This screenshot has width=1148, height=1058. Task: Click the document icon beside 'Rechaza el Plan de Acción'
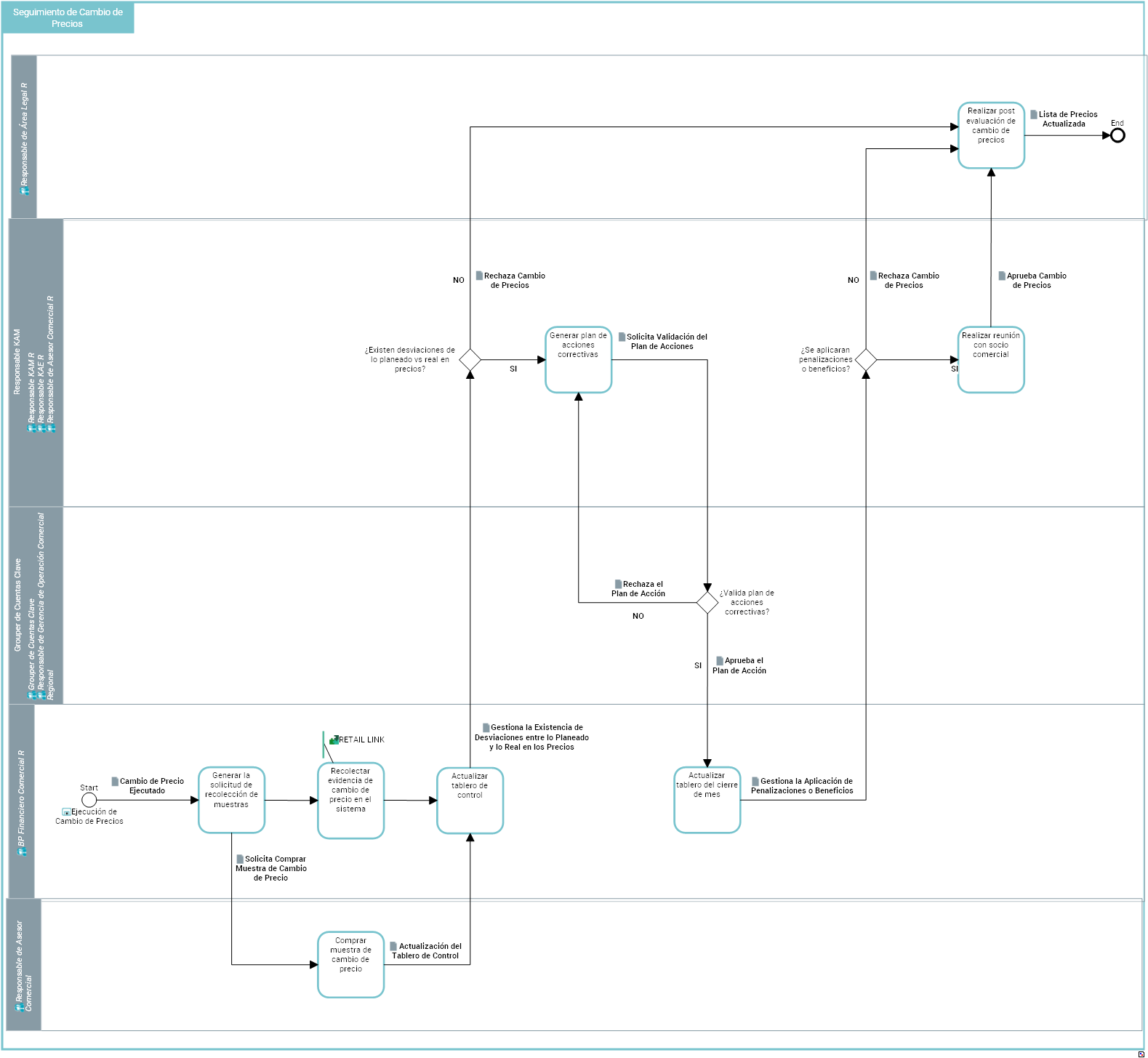pyautogui.click(x=618, y=584)
